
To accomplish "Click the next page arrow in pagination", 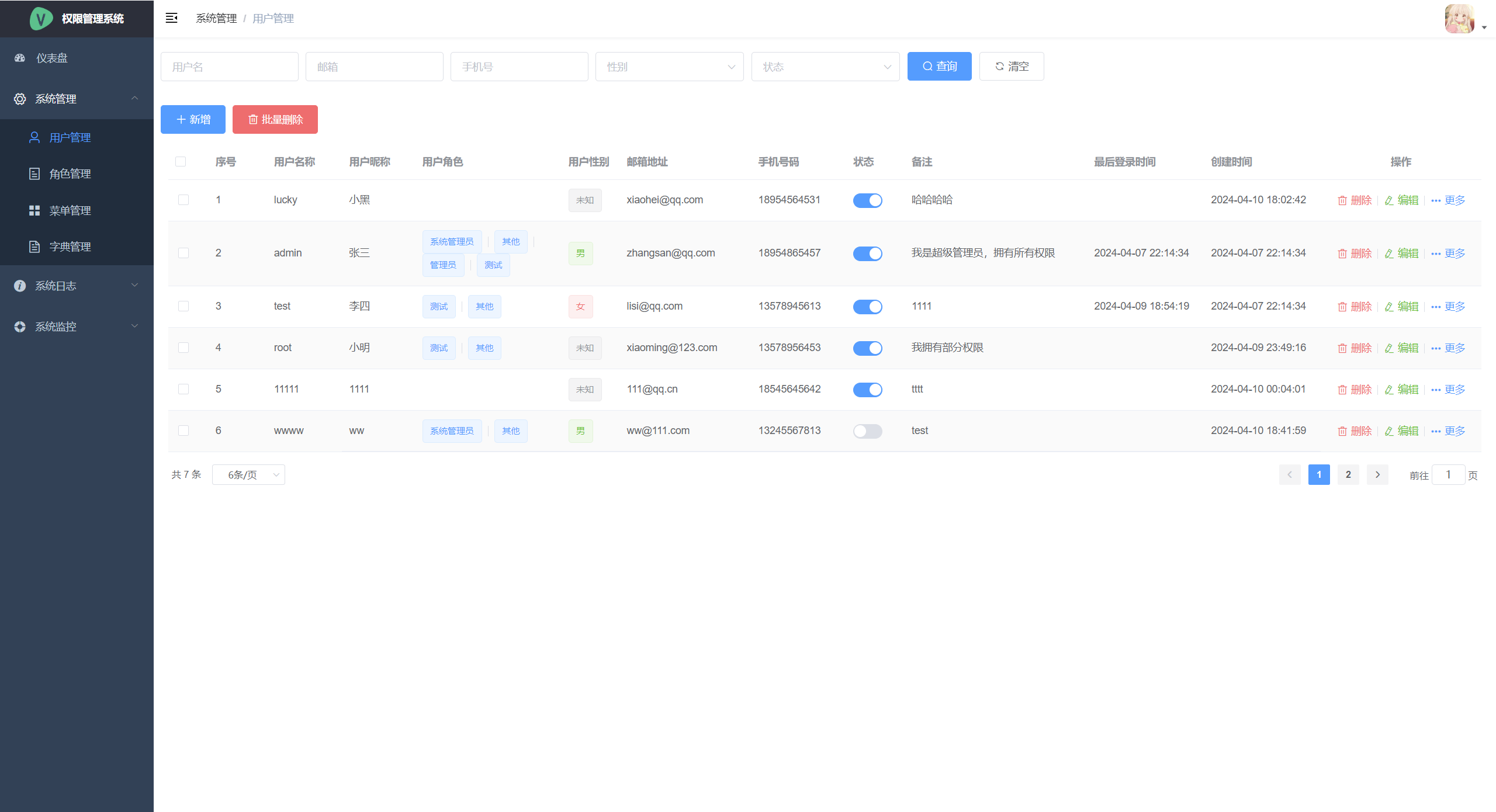I will pos(1377,474).
